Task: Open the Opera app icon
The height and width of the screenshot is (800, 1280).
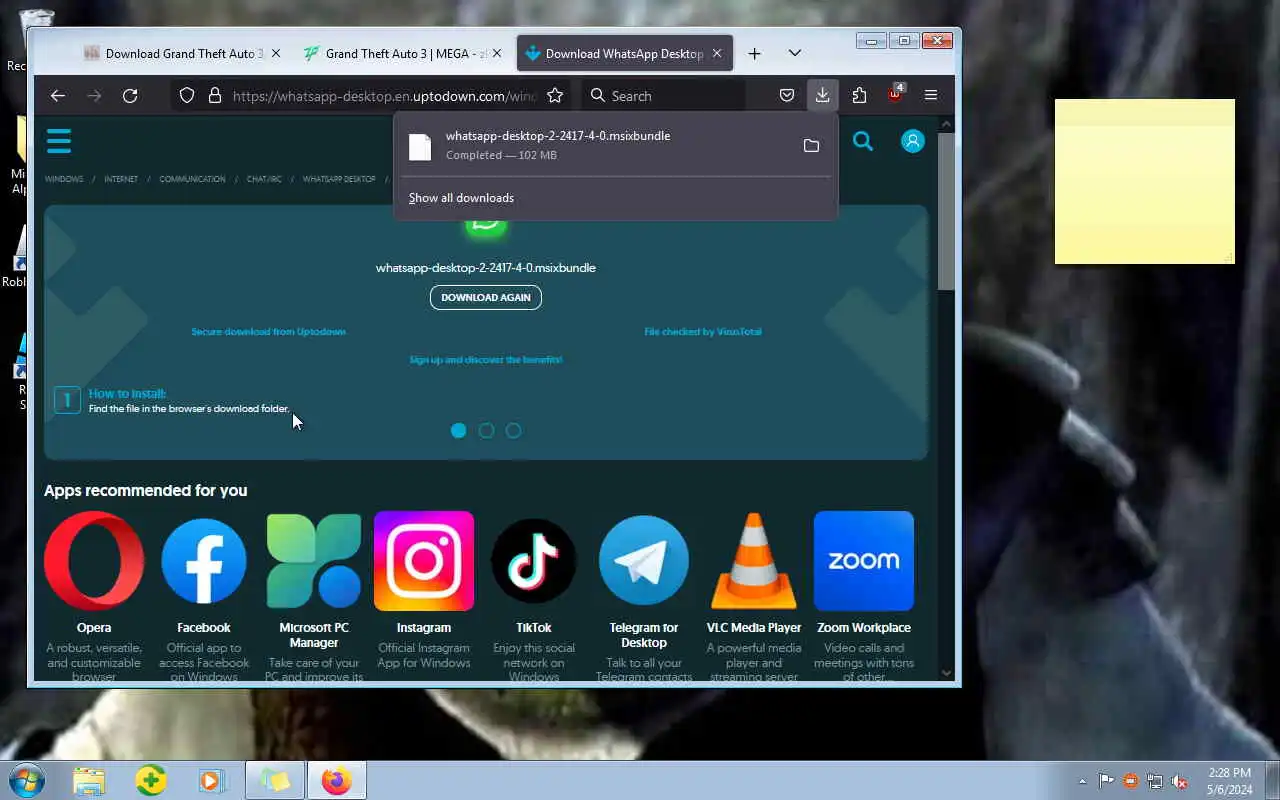Action: point(94,561)
